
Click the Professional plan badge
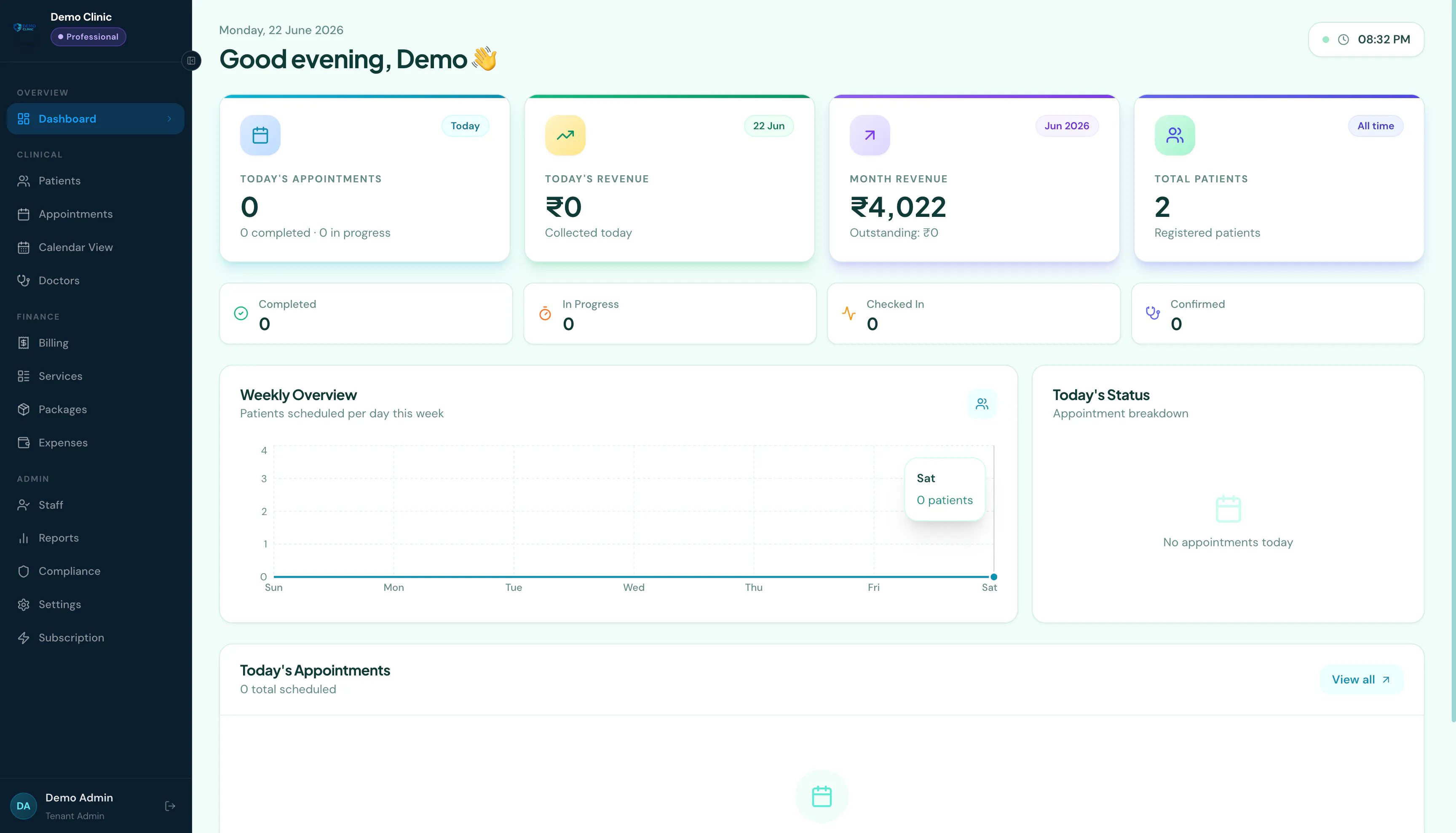pos(88,37)
